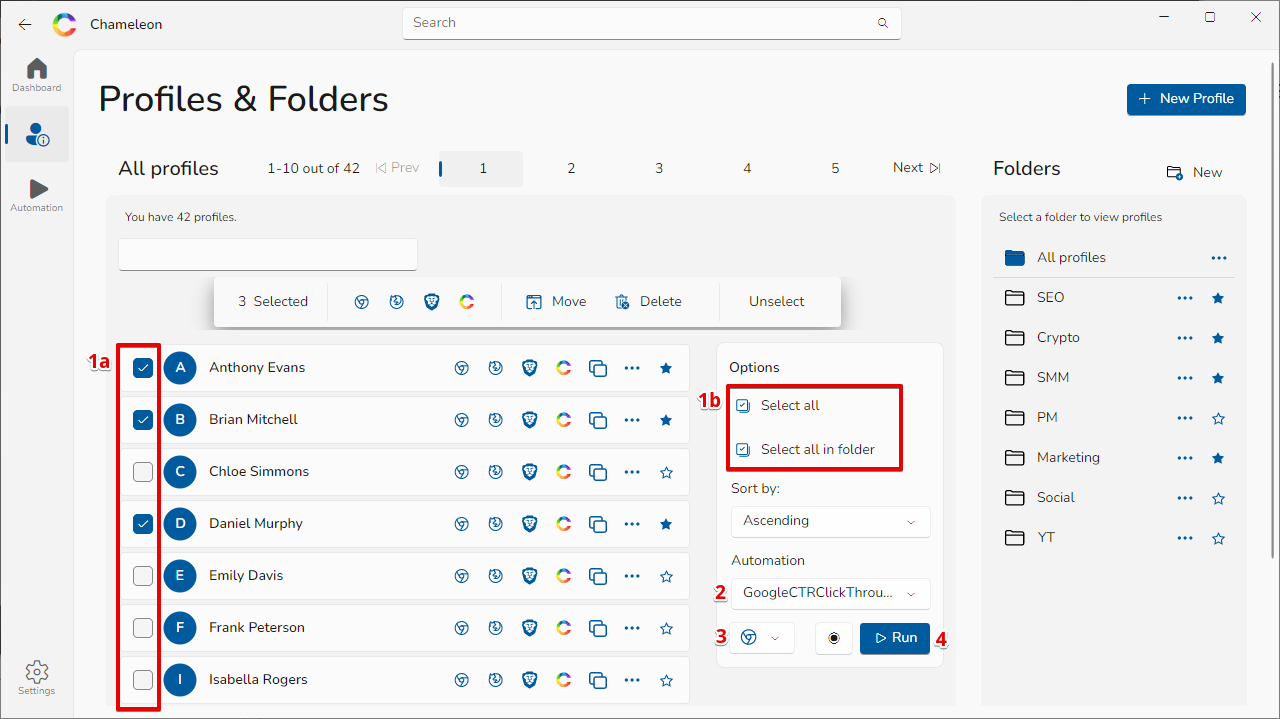This screenshot has height=719, width=1280.
Task: Expand the Ascending sort dropdown
Action: click(830, 521)
